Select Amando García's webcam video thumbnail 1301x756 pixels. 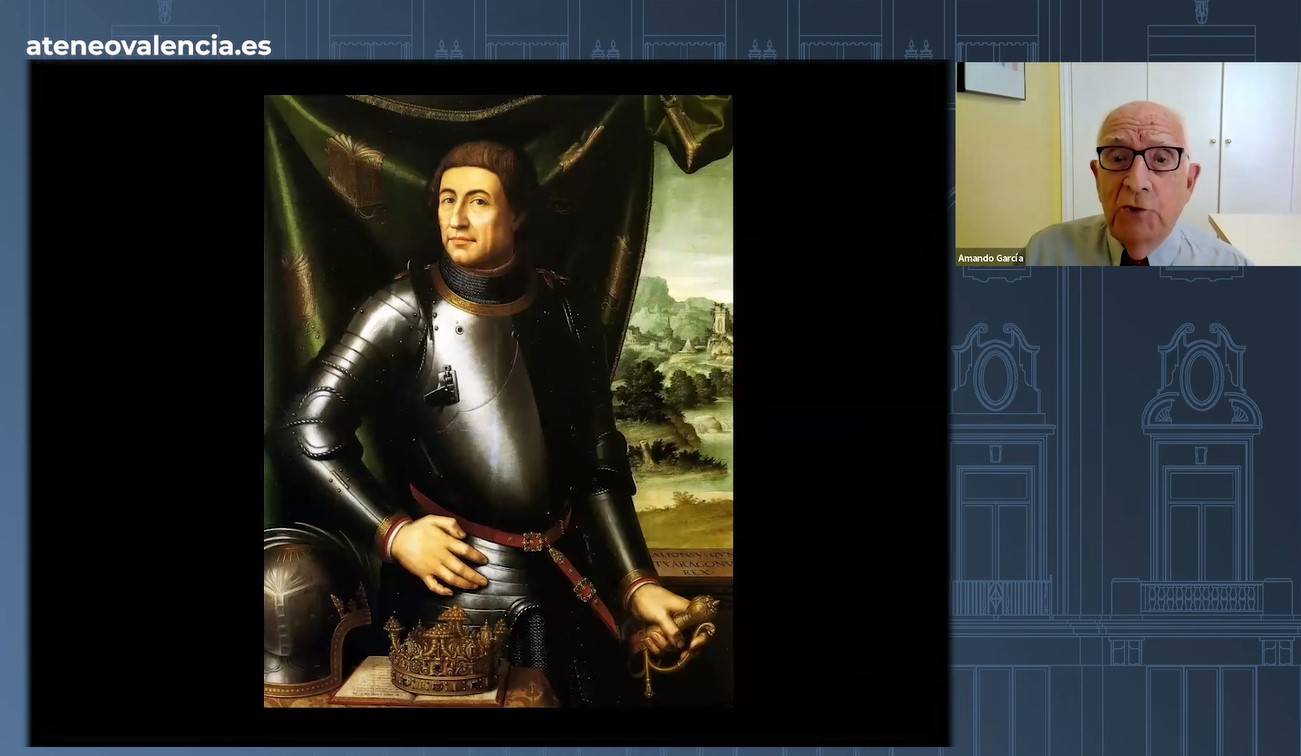tap(1127, 164)
